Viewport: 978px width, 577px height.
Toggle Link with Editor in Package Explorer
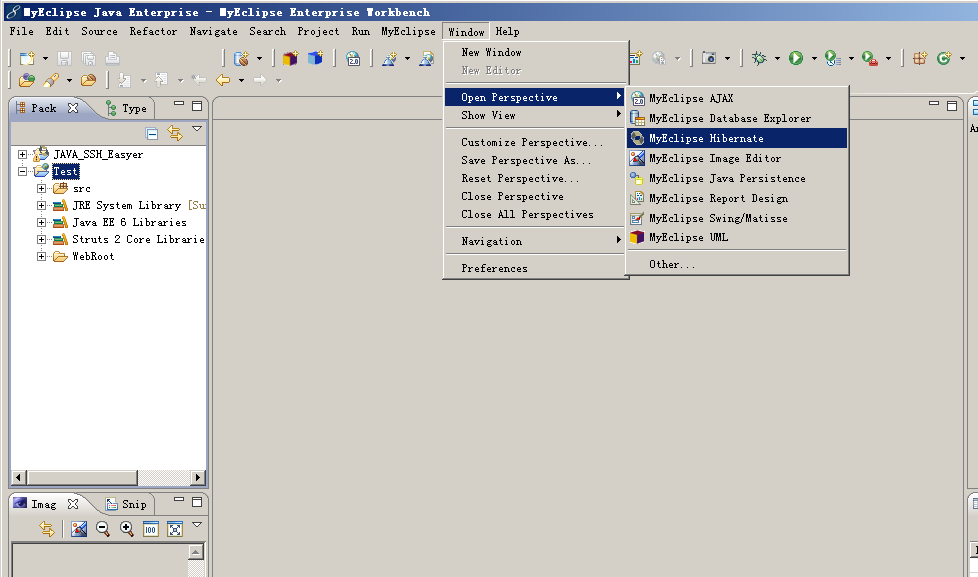pyautogui.click(x=175, y=133)
